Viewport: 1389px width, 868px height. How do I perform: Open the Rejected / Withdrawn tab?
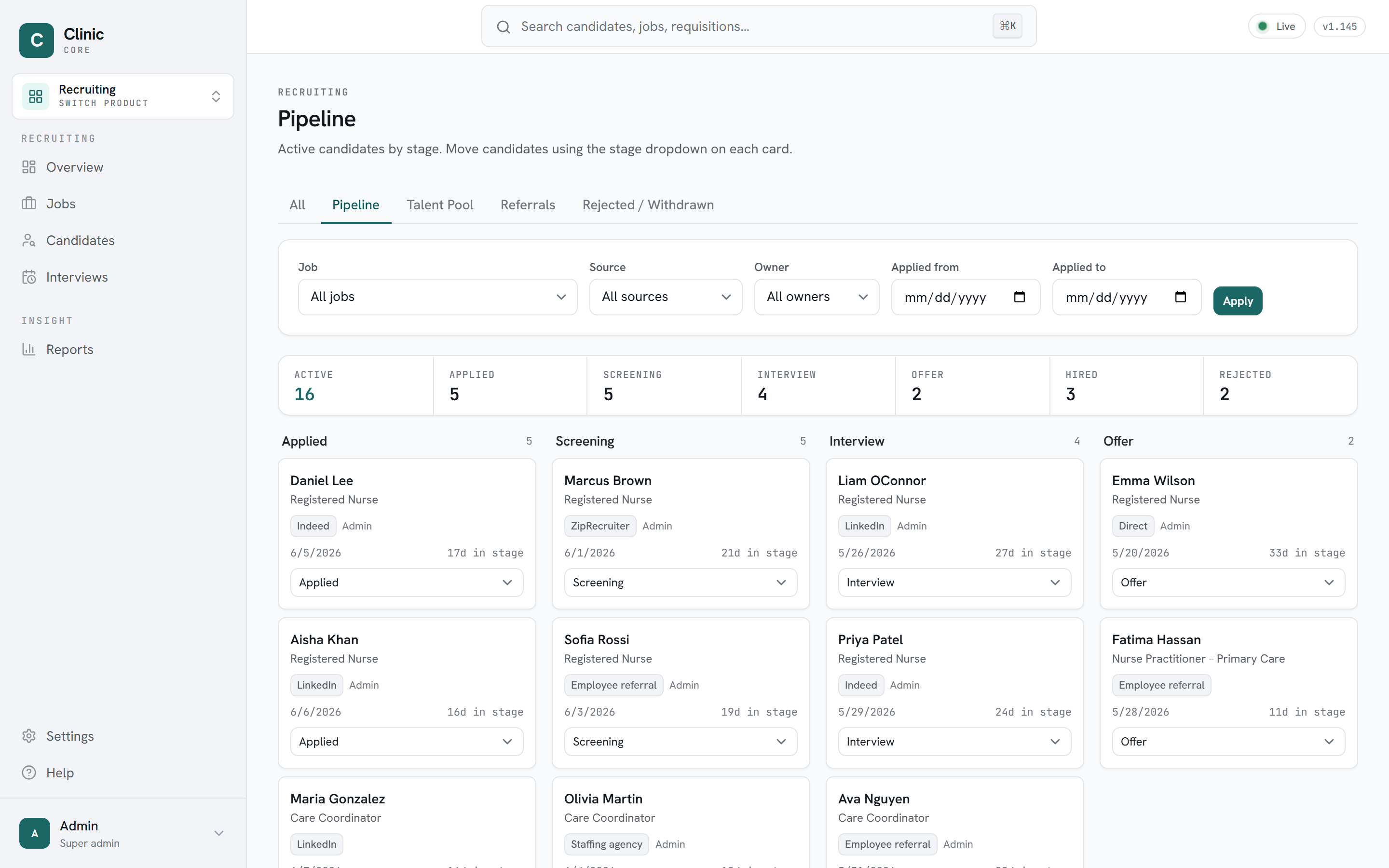(648, 205)
